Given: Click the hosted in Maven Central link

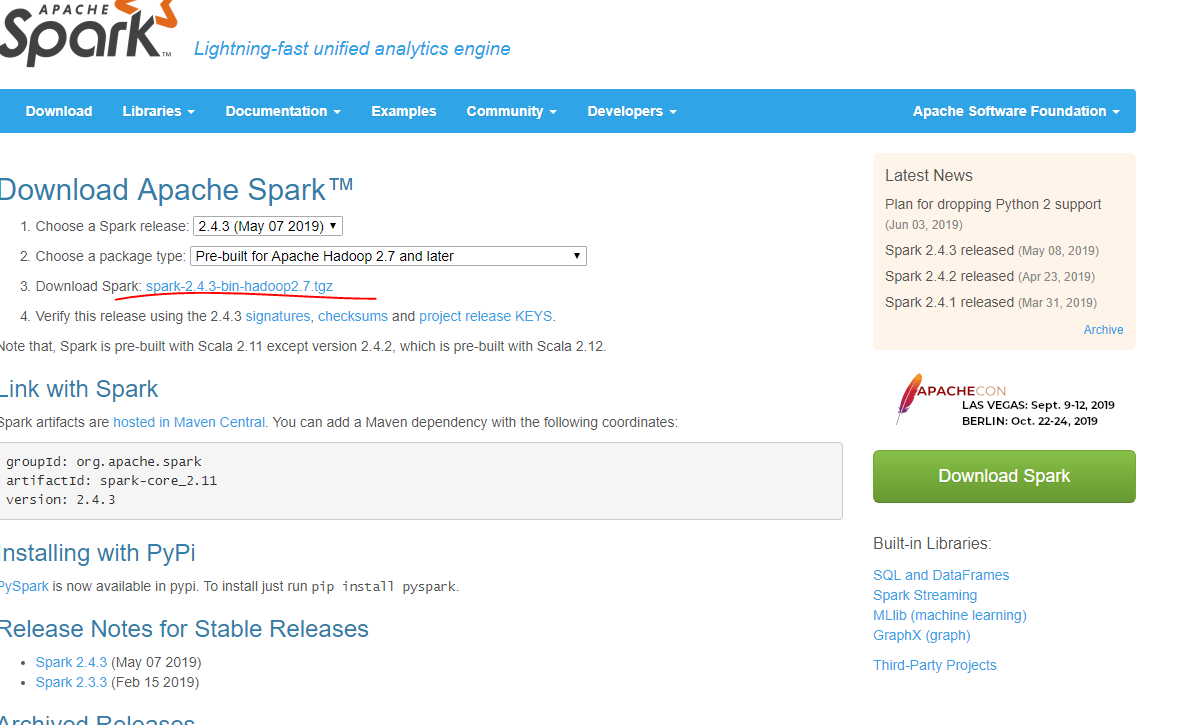Looking at the screenshot, I should click(188, 422).
